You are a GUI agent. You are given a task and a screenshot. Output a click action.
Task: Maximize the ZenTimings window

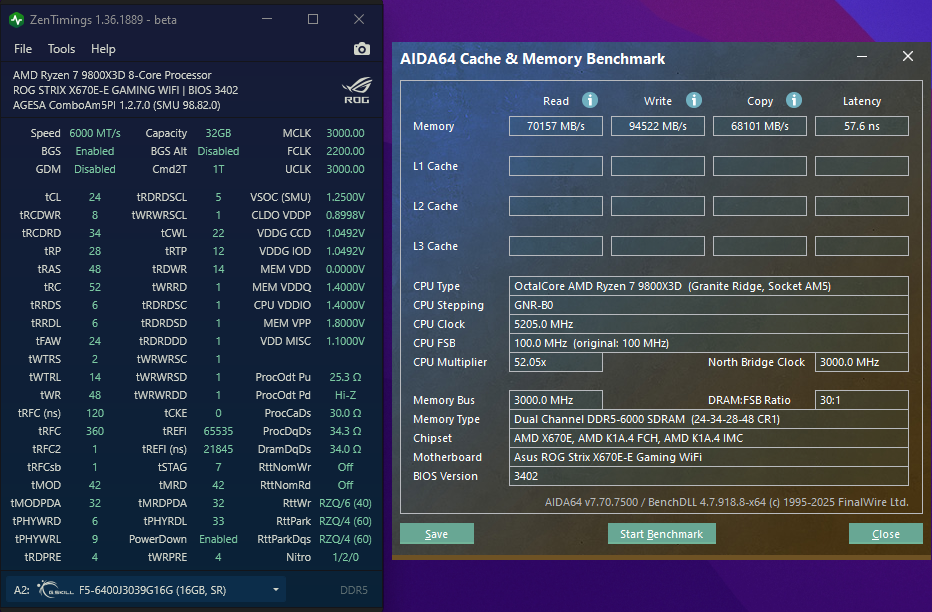click(x=313, y=19)
